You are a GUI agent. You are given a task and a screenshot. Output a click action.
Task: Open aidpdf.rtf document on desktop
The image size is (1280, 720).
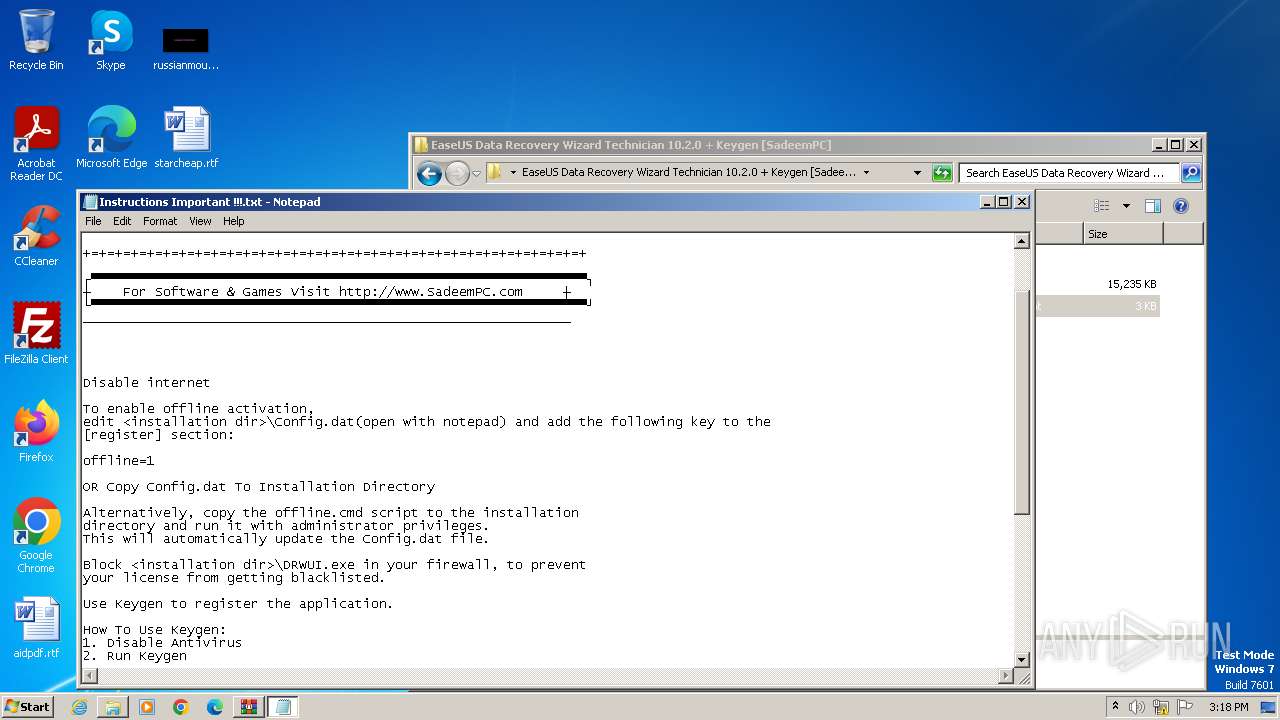coord(36,627)
